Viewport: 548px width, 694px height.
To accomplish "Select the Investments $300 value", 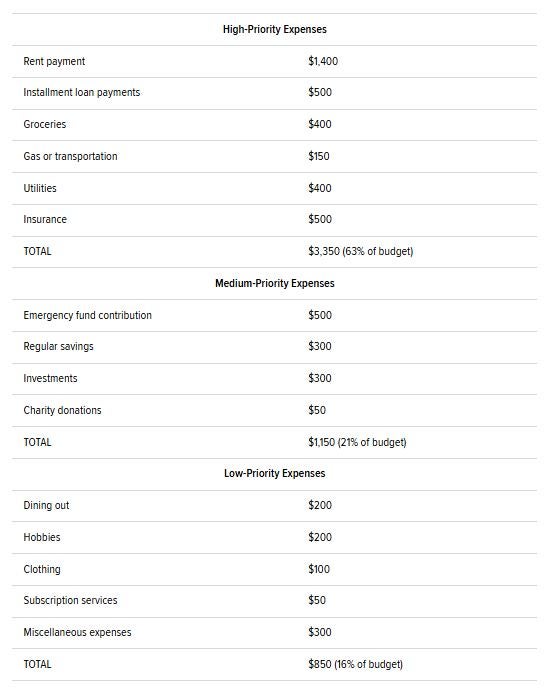I will pyautogui.click(x=320, y=378).
